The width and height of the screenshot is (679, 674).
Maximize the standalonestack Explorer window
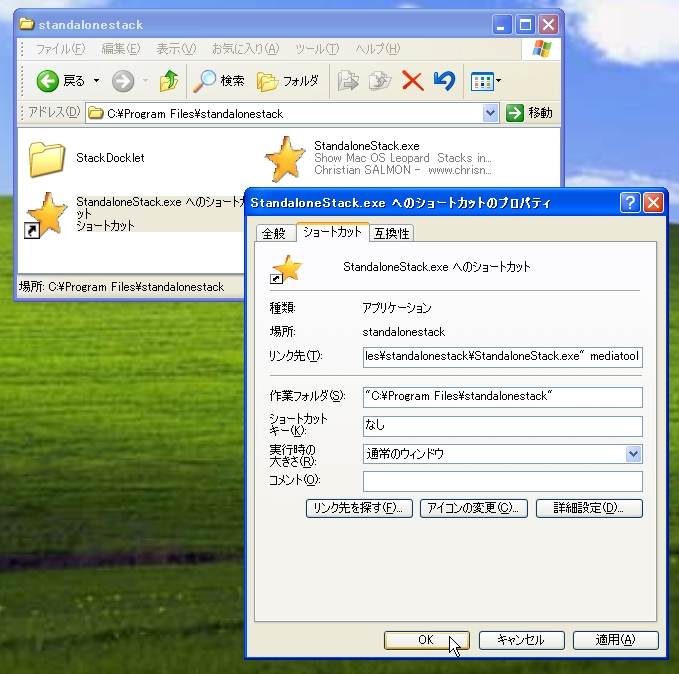click(x=525, y=24)
